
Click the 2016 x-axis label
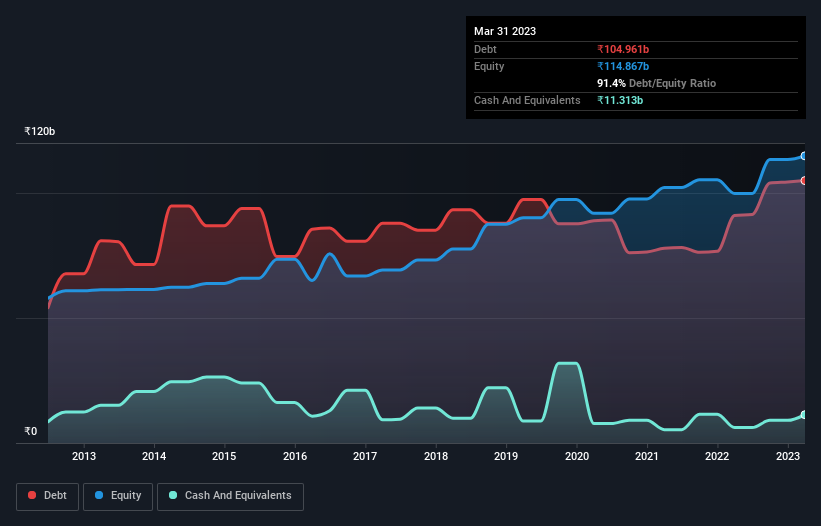tap(295, 456)
